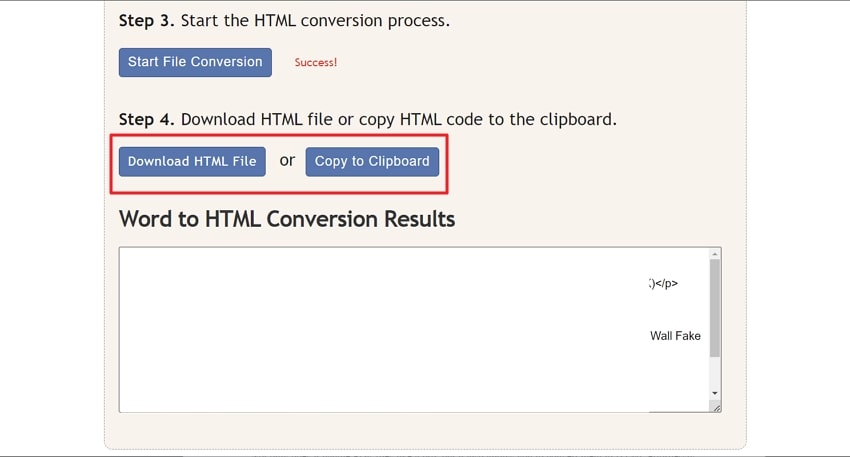Hit the Copy to Clipboard button
Screen dimensions: 850x457
[372, 162]
